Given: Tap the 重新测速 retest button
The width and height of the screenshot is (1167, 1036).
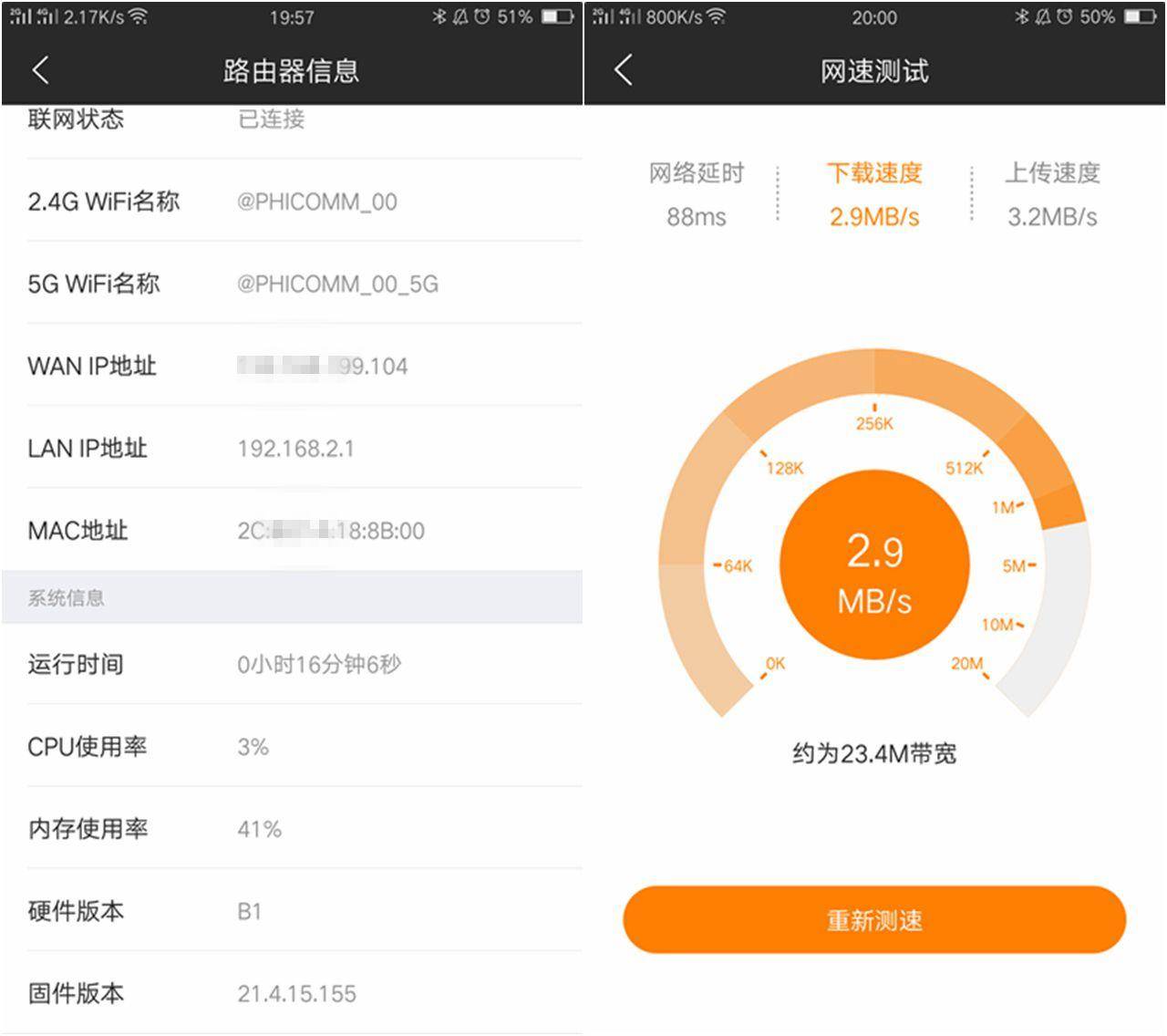Looking at the screenshot, I should pyautogui.click(x=874, y=919).
